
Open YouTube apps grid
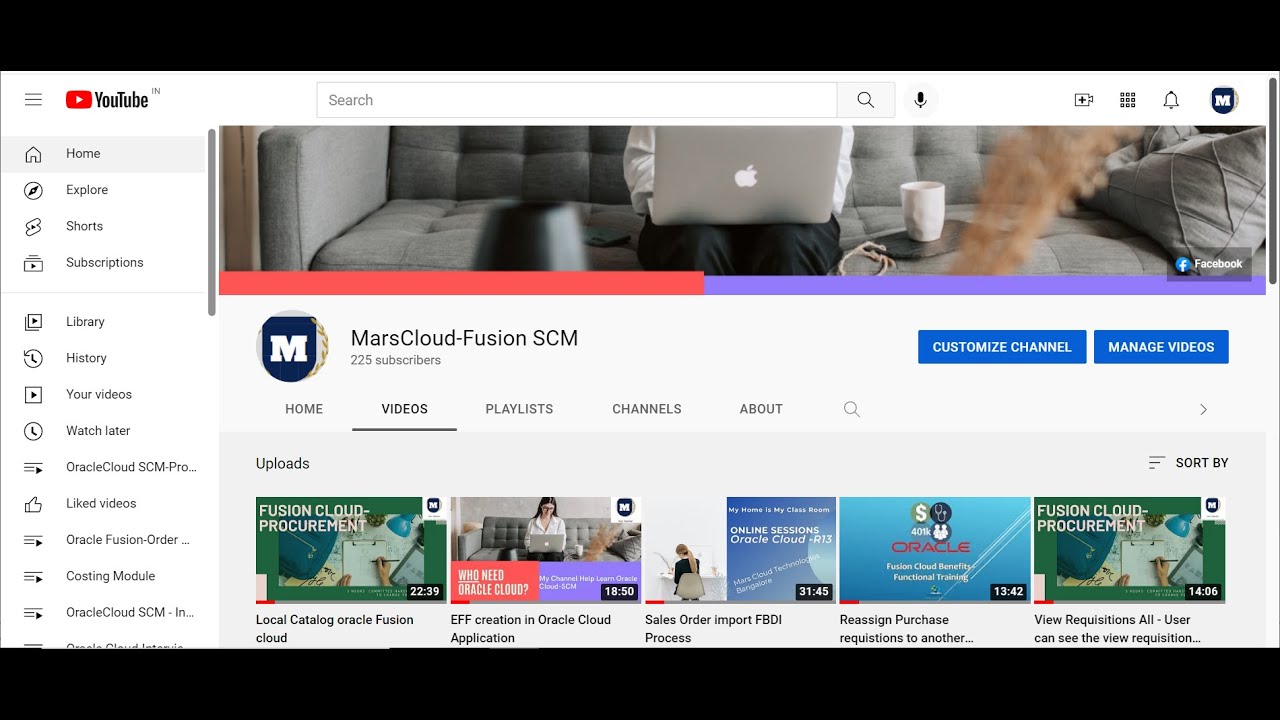coord(1128,100)
